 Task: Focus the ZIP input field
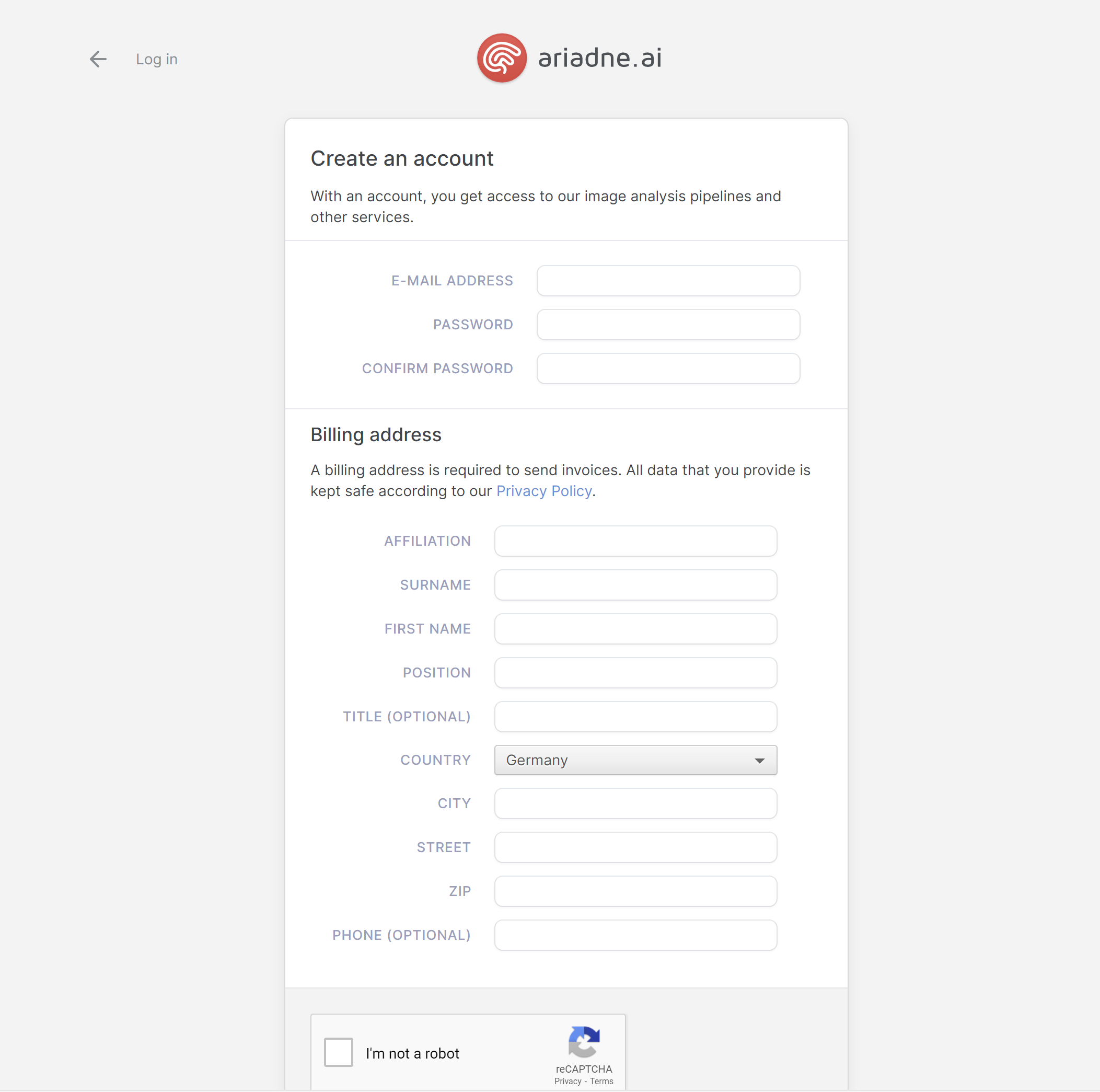(635, 891)
